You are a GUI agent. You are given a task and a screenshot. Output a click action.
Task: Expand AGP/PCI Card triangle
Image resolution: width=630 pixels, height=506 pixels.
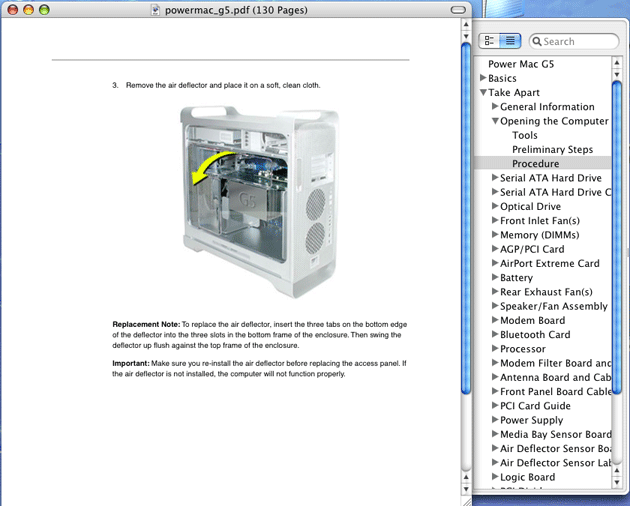[x=495, y=248]
